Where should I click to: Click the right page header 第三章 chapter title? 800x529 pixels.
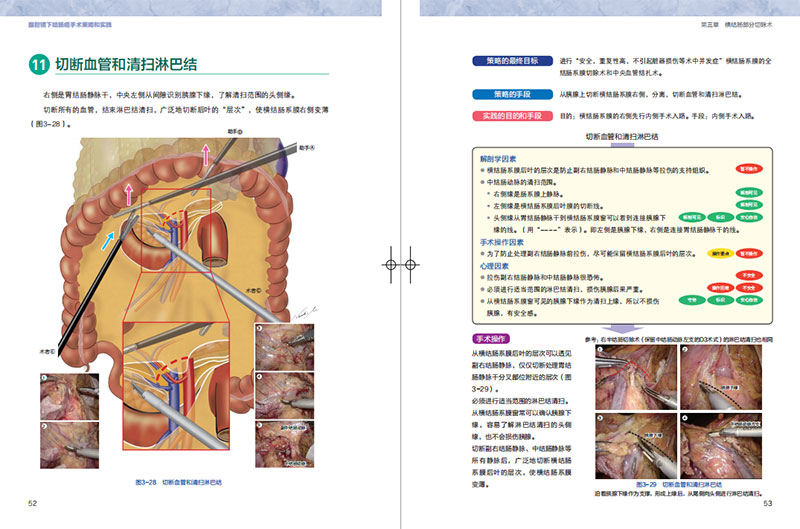tap(737, 24)
